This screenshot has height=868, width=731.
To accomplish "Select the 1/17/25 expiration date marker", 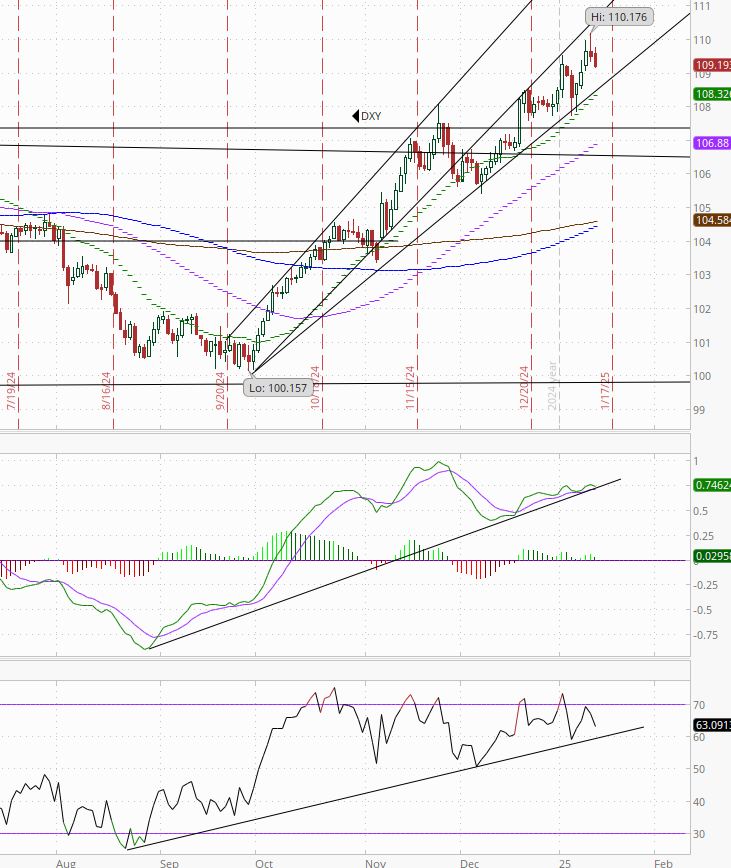I will (605, 391).
